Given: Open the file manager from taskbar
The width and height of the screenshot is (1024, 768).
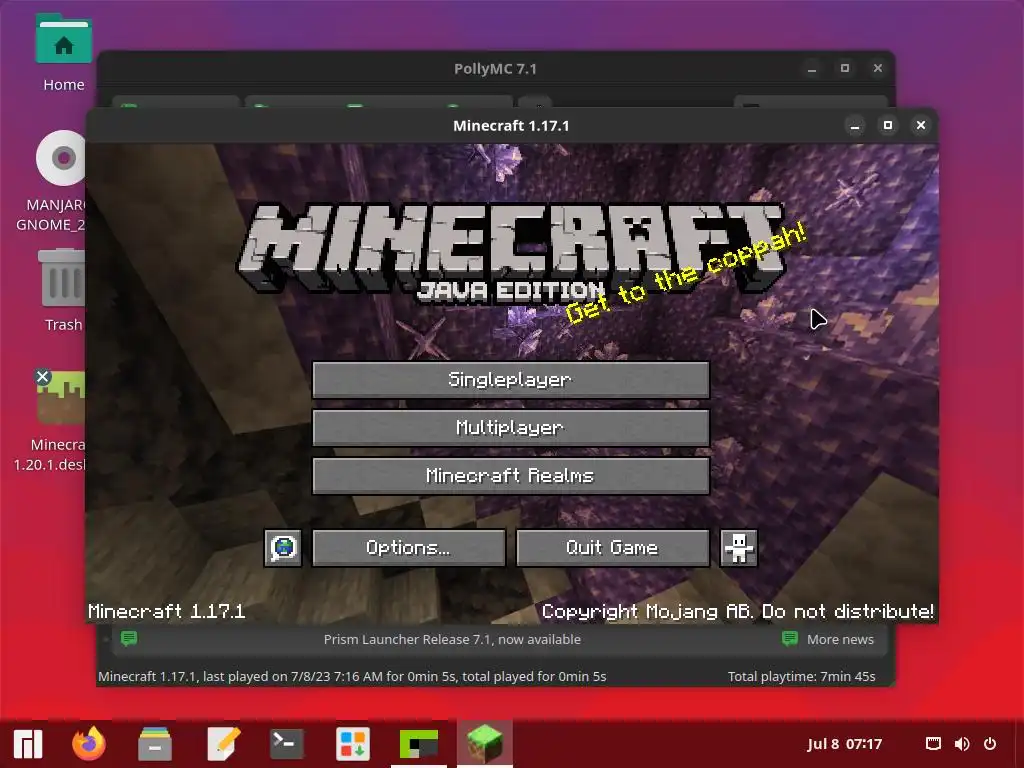Looking at the screenshot, I should [x=155, y=744].
